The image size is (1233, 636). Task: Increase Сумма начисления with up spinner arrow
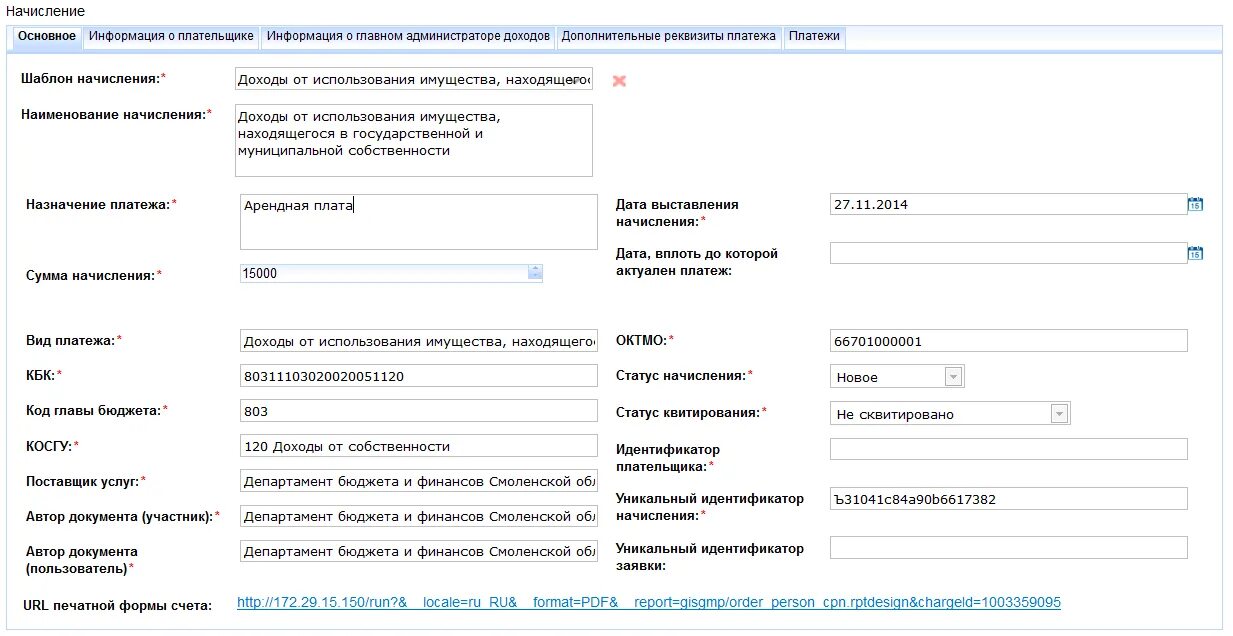pyautogui.click(x=535, y=268)
